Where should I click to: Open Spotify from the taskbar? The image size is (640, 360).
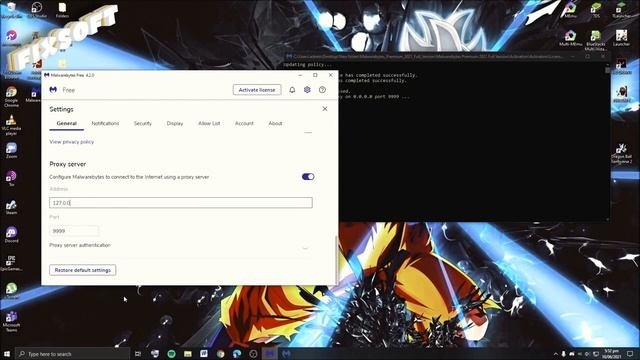click(x=171, y=354)
